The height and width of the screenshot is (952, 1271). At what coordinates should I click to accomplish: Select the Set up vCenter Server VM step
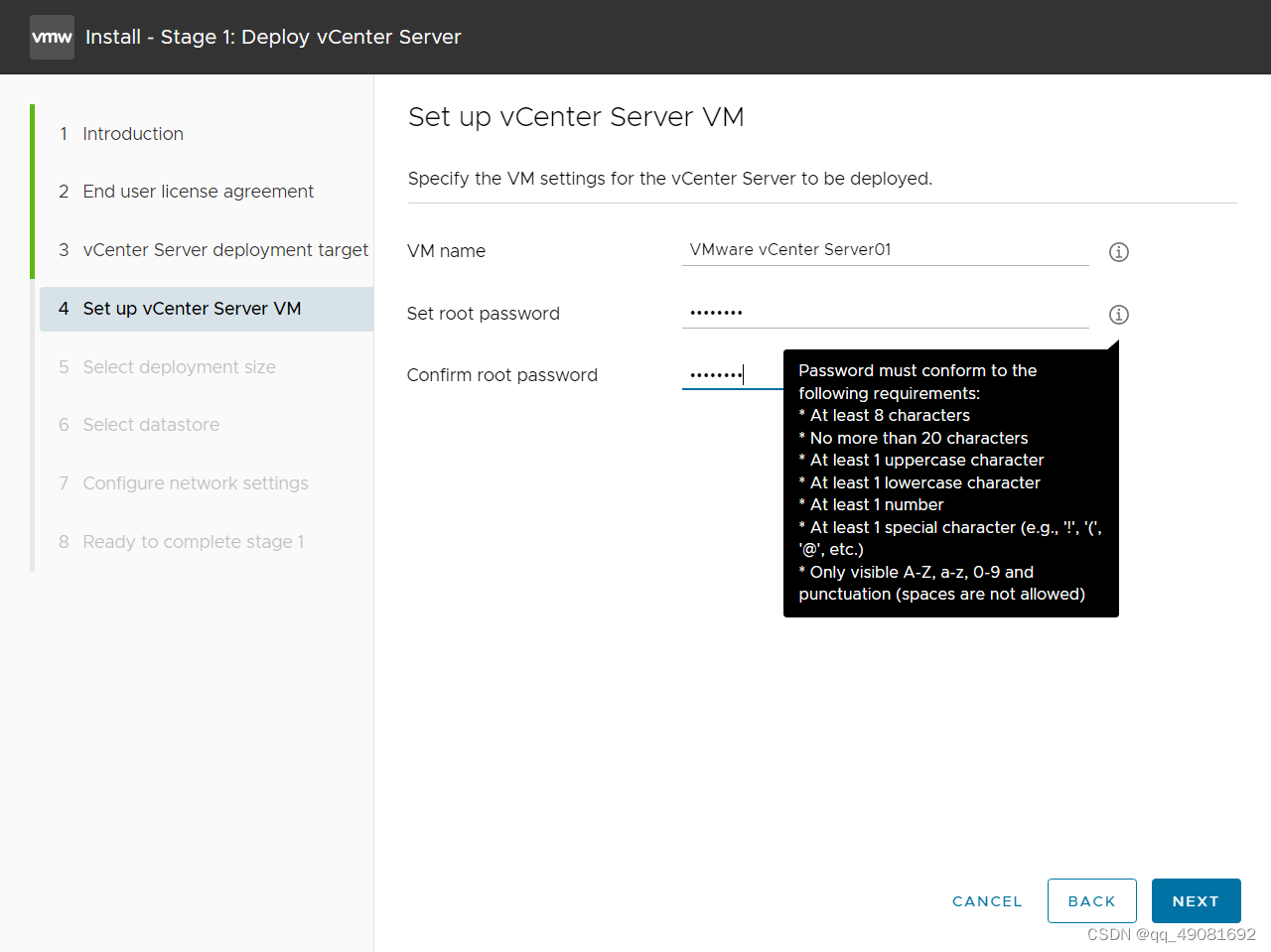(192, 309)
